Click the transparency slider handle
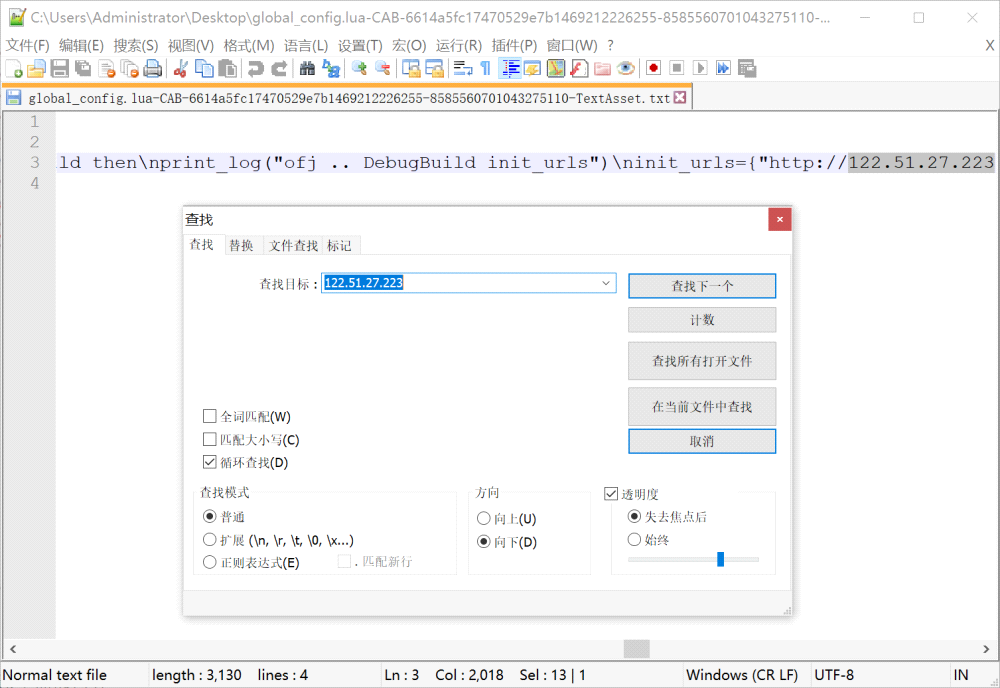Screen dimensions: 1000x688 (720, 559)
